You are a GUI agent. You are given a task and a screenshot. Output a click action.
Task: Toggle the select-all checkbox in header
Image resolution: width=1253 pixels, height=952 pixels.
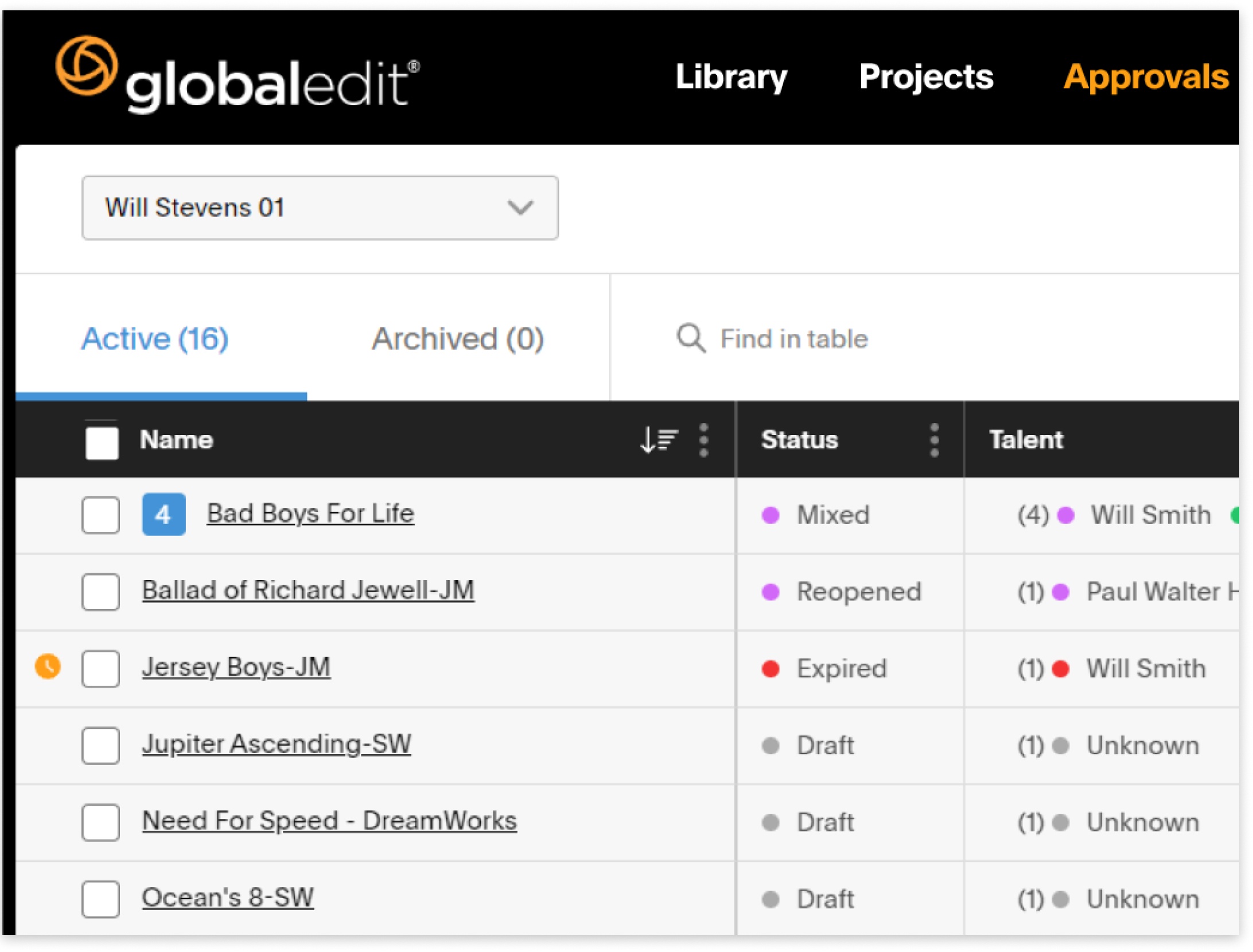(x=102, y=442)
